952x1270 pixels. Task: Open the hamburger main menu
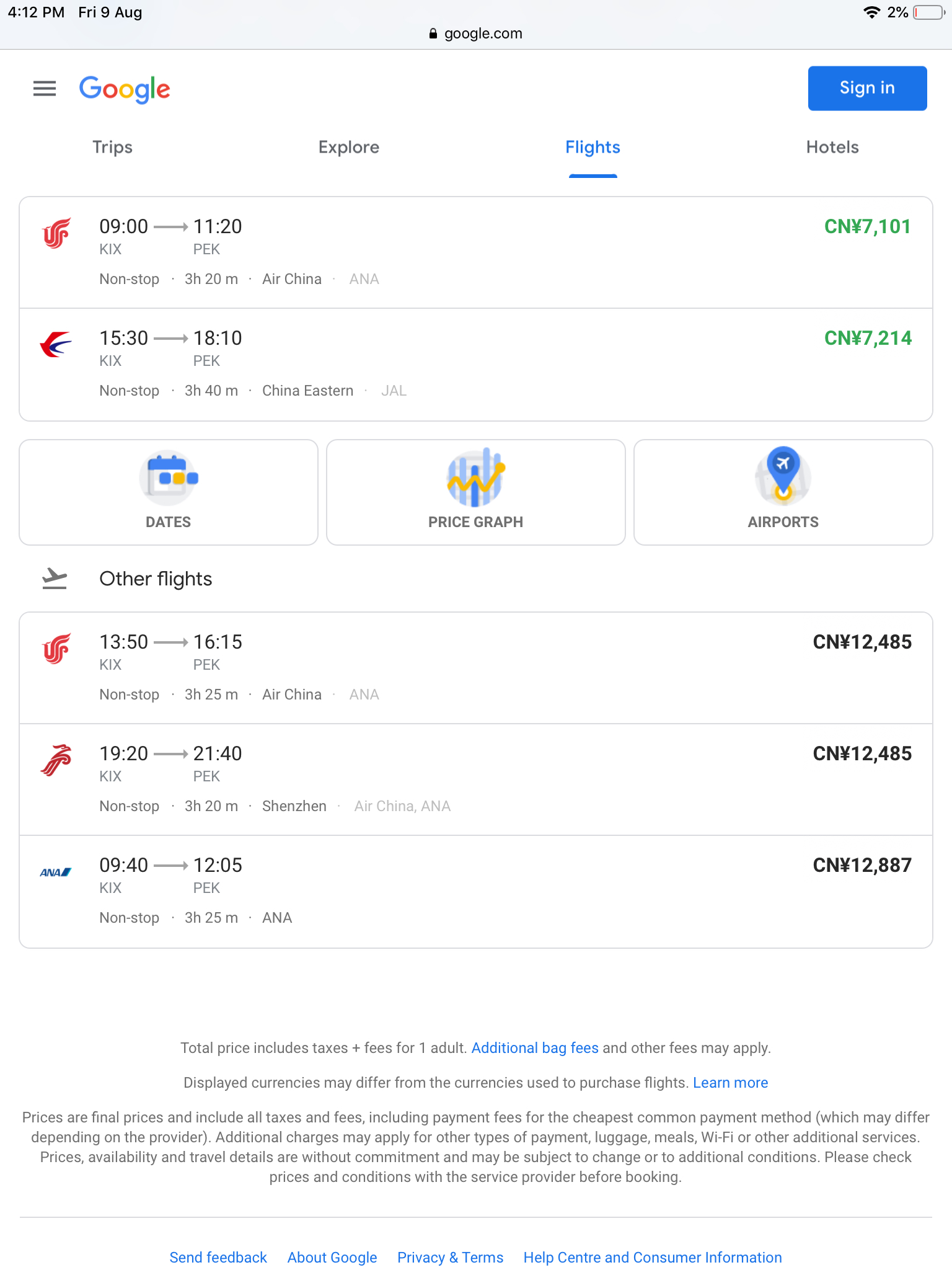pos(45,89)
